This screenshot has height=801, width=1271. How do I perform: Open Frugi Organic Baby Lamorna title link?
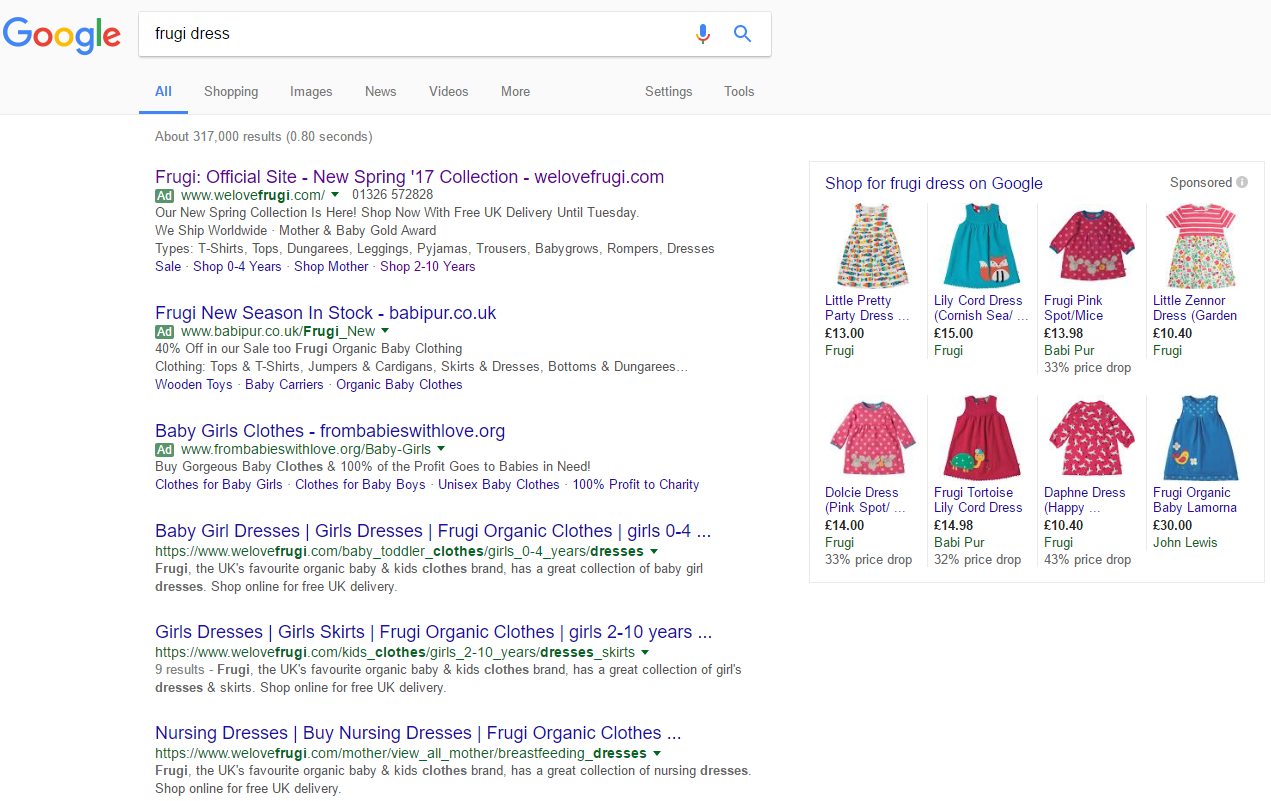1195,500
